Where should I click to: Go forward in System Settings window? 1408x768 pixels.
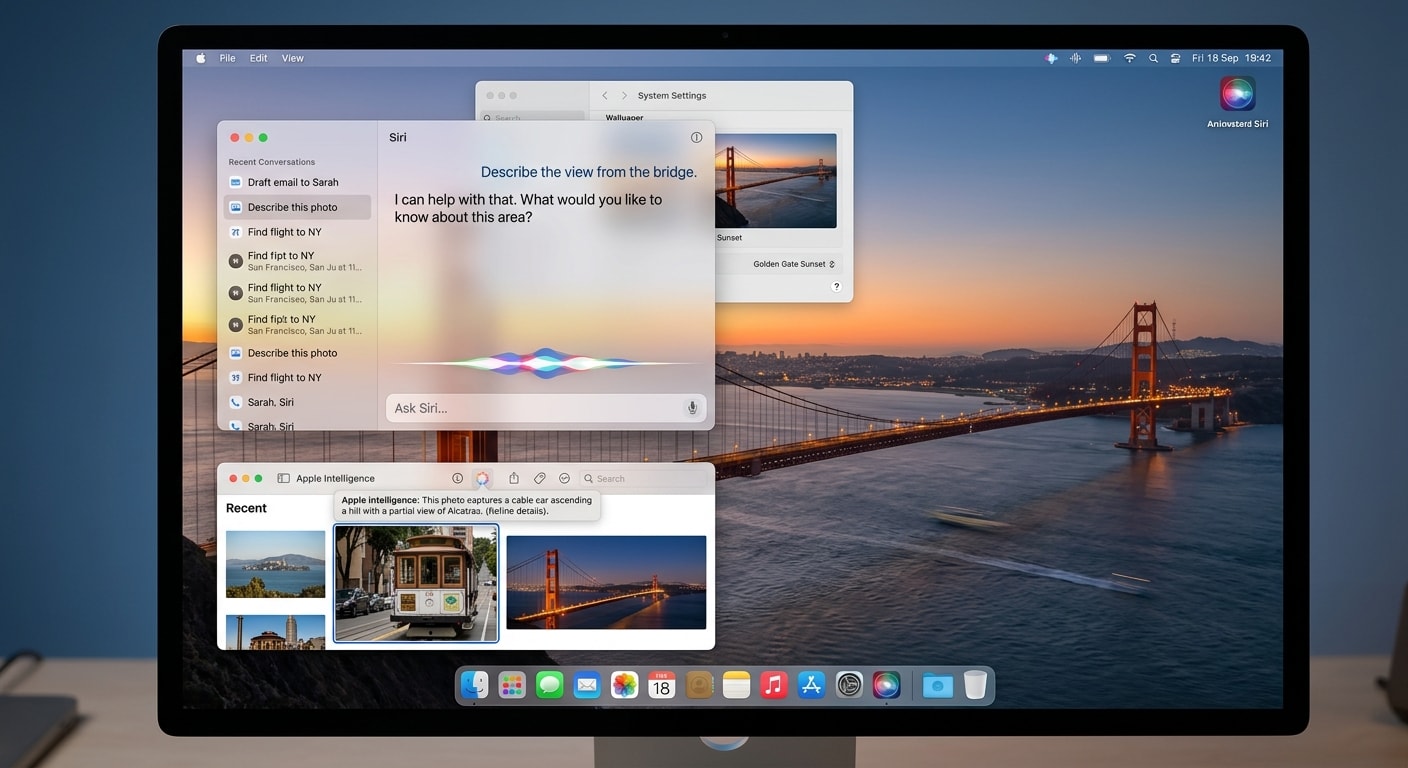(625, 96)
